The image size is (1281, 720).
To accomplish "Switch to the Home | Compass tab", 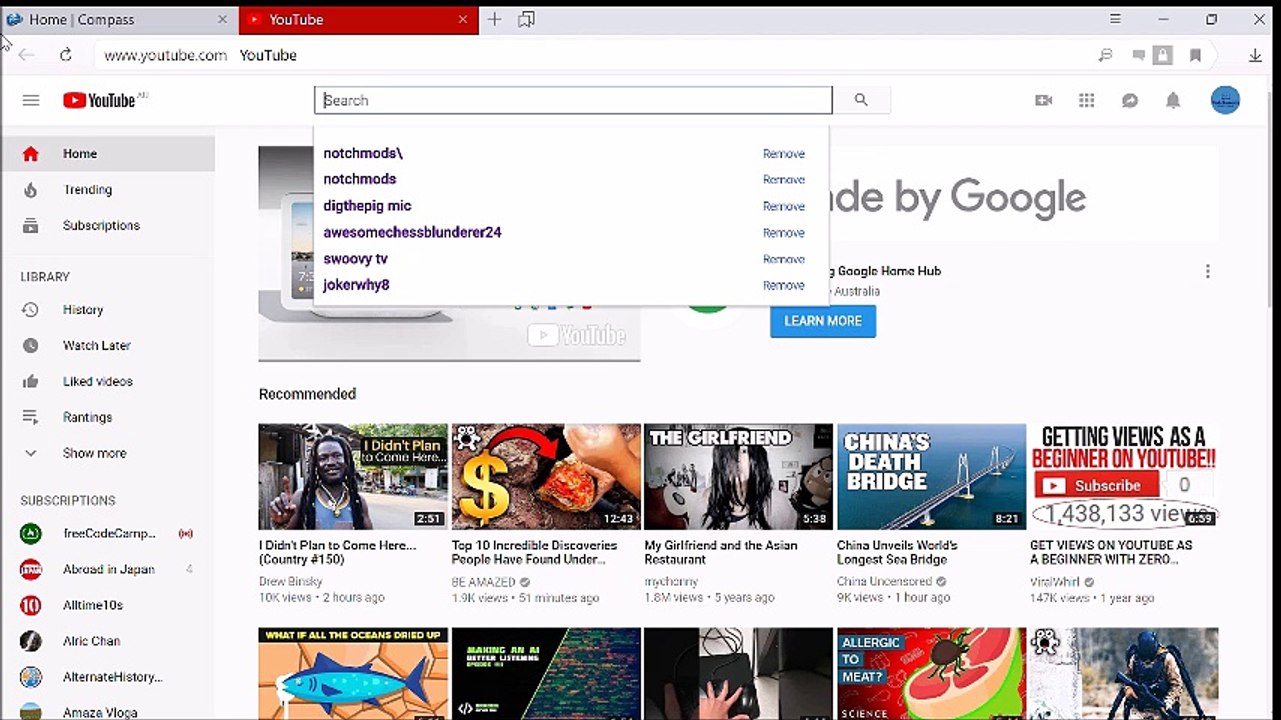I will 109,19.
